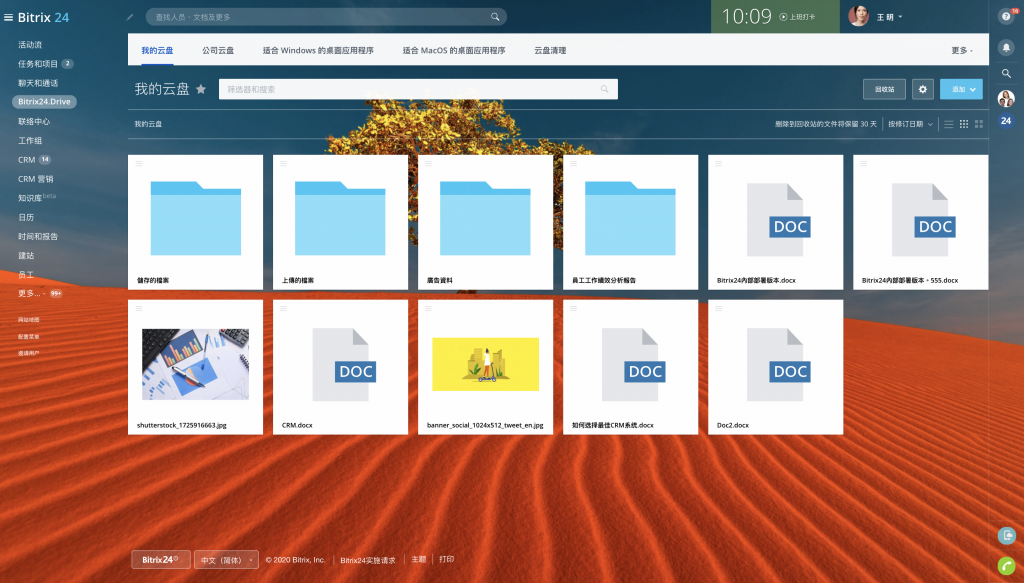
Task: Open the shutterstock_1725916663.jpg thumbnail
Action: (x=195, y=364)
